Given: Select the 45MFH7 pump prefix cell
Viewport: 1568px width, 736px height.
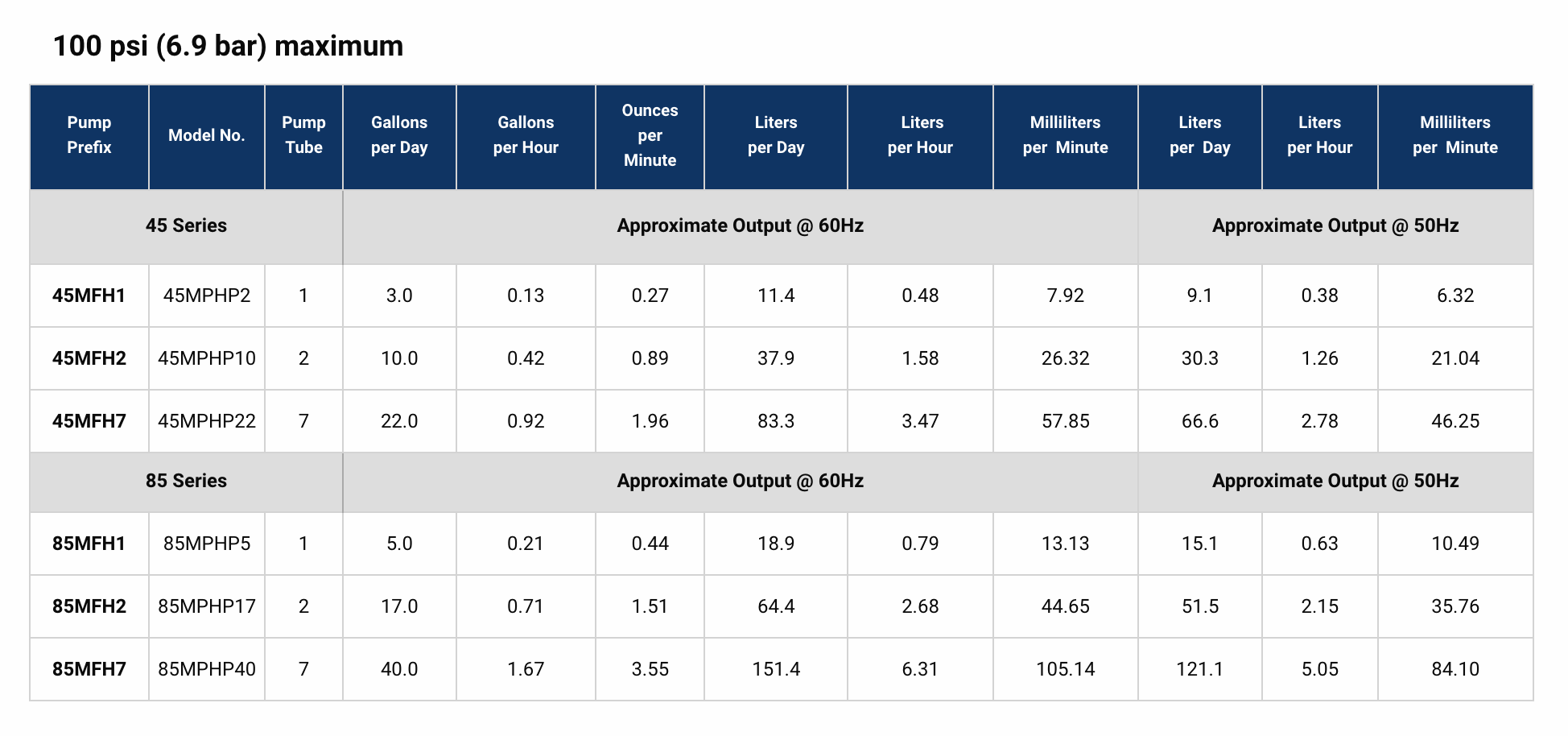Looking at the screenshot, I should [x=89, y=421].
